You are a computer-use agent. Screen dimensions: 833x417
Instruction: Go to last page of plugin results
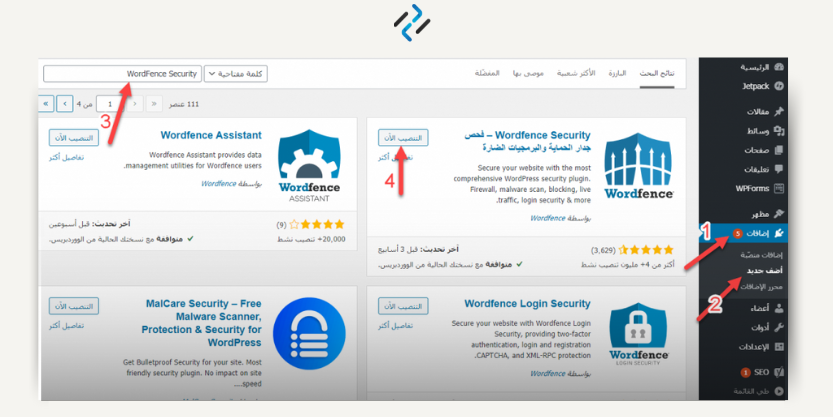[46, 104]
